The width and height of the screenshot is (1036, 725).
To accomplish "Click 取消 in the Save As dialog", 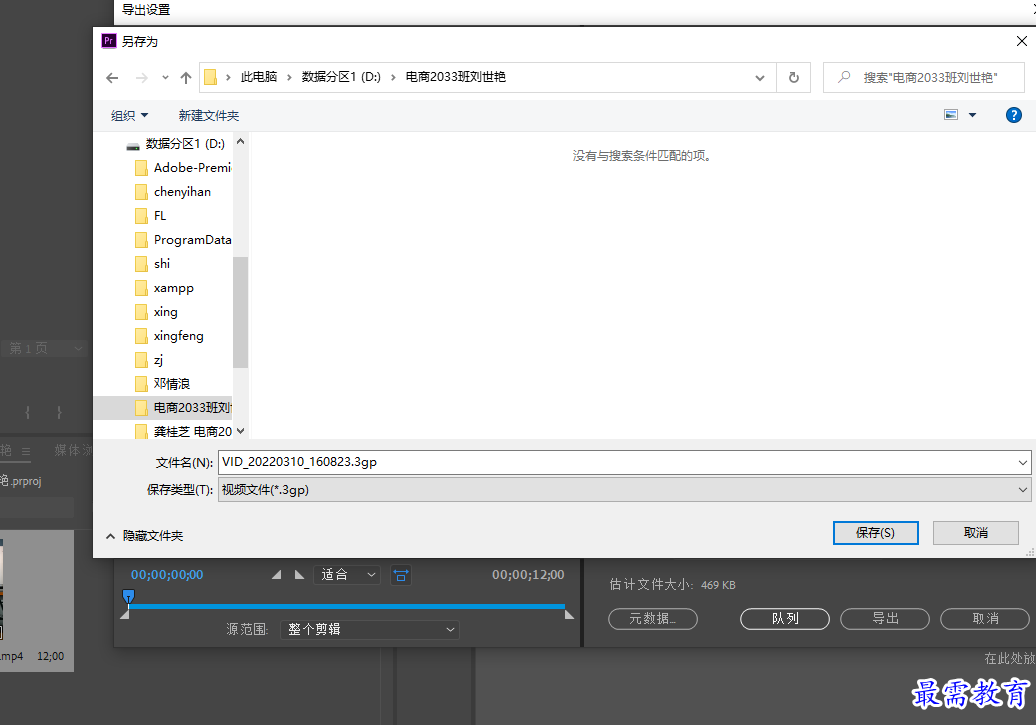I will click(x=975, y=533).
